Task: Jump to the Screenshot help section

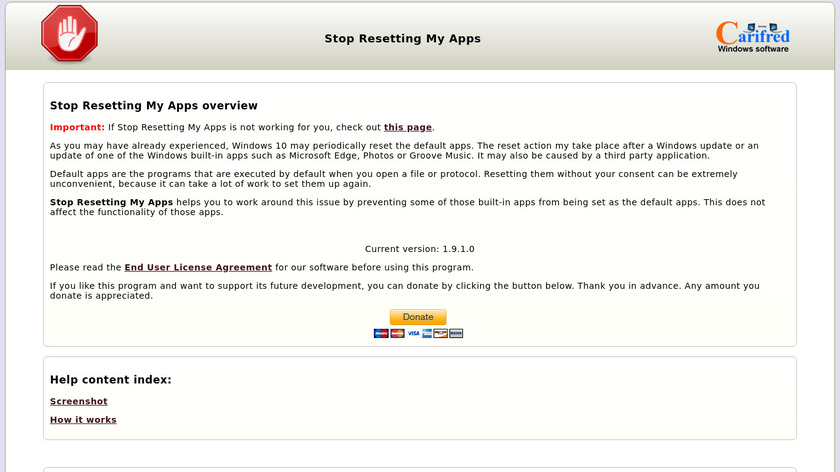Action: (79, 401)
